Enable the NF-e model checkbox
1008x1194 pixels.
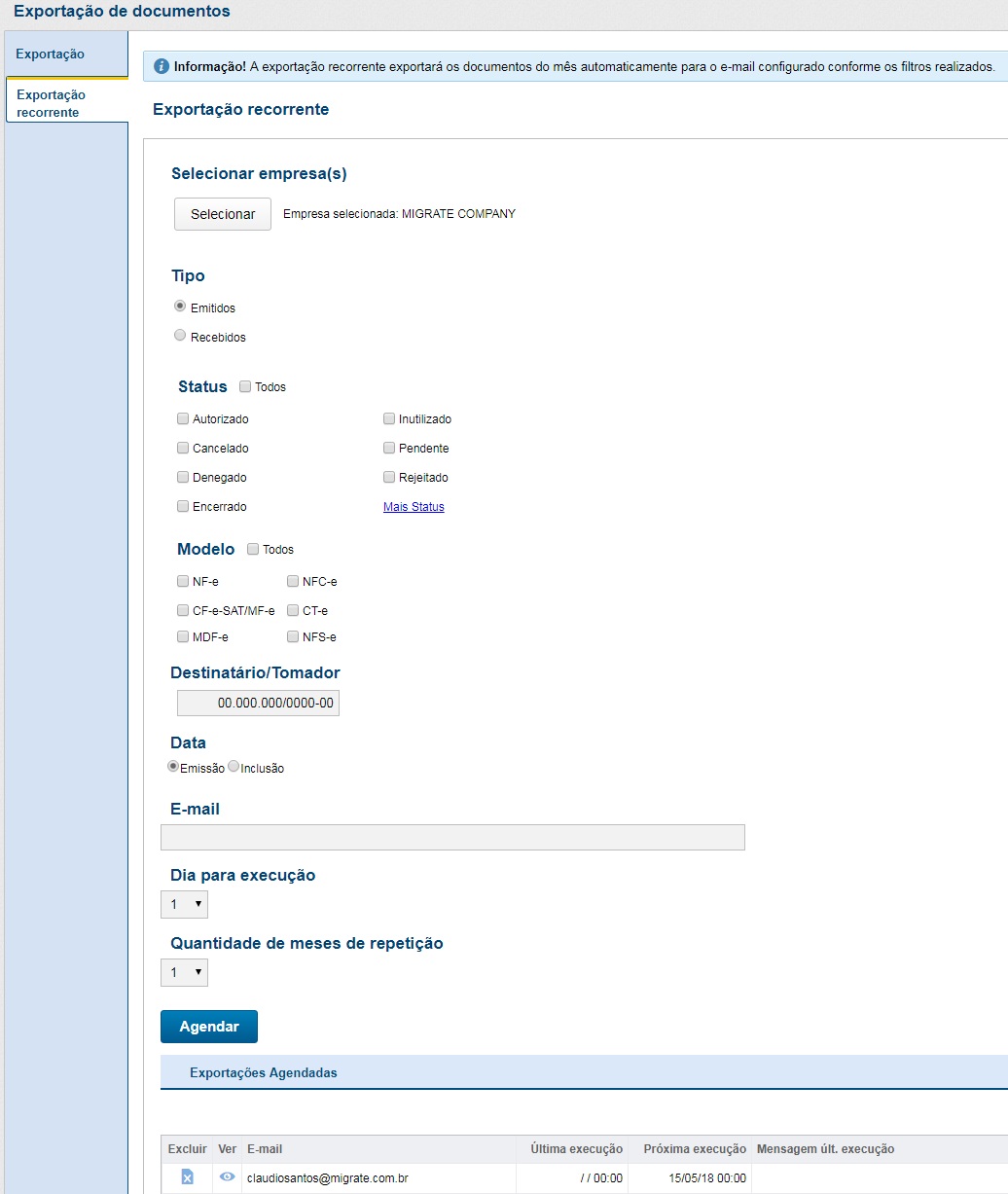tap(183, 581)
